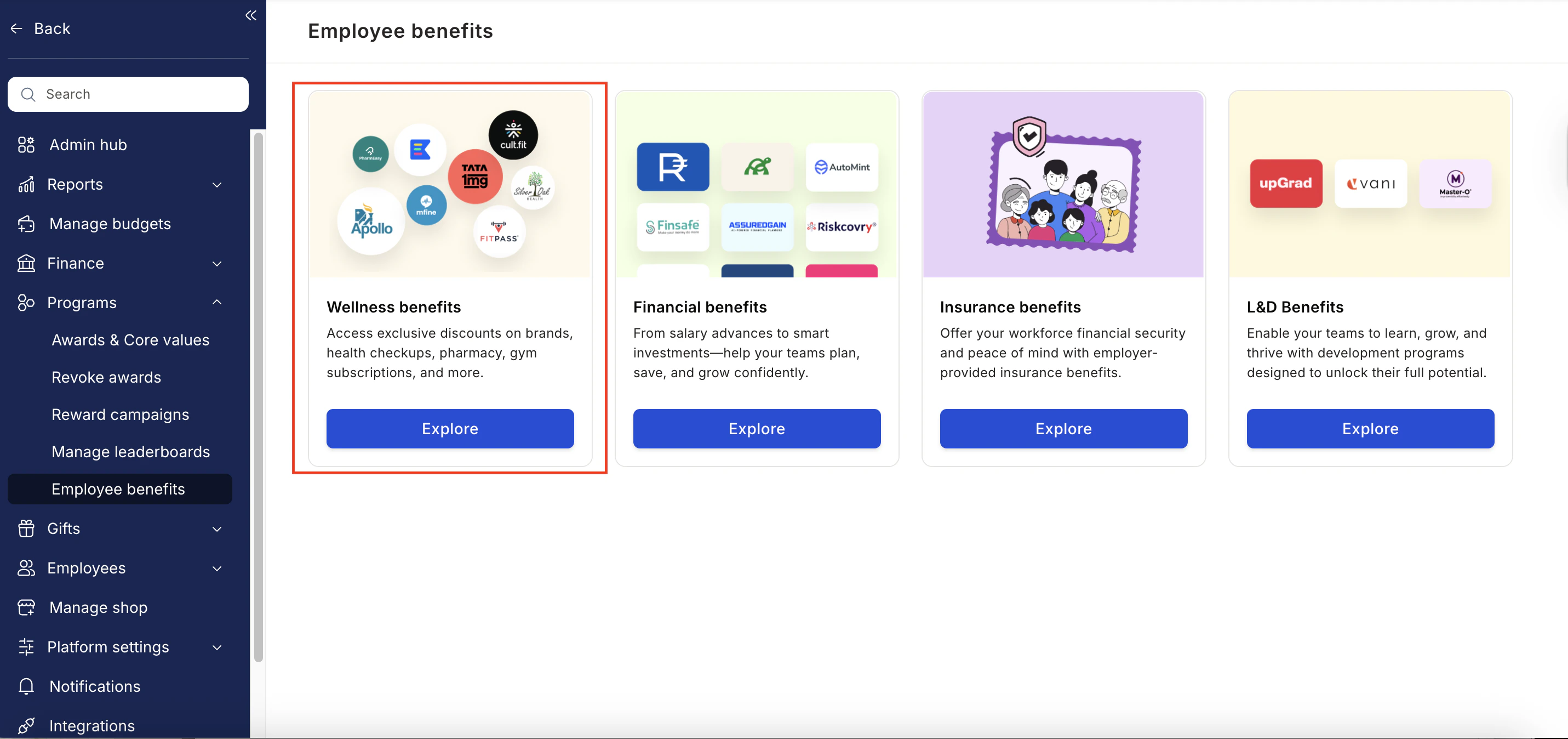Click the sidebar vertical scrollbar
The width and height of the screenshot is (1568, 739).
coord(258,397)
